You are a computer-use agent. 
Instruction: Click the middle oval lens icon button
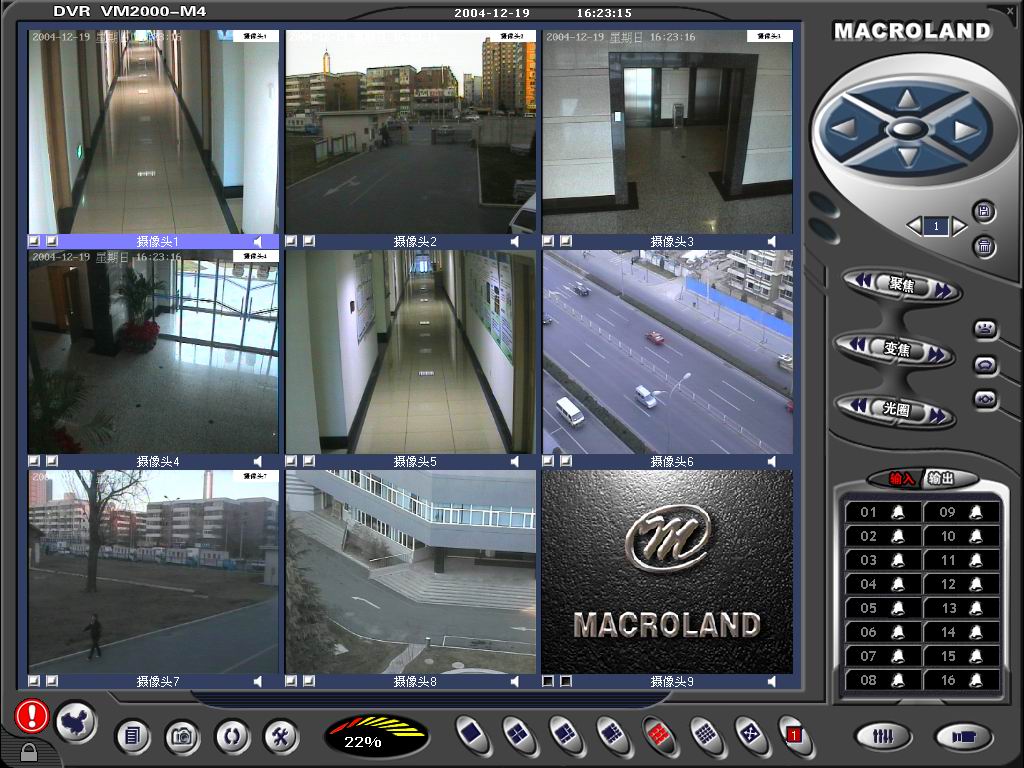[985, 364]
